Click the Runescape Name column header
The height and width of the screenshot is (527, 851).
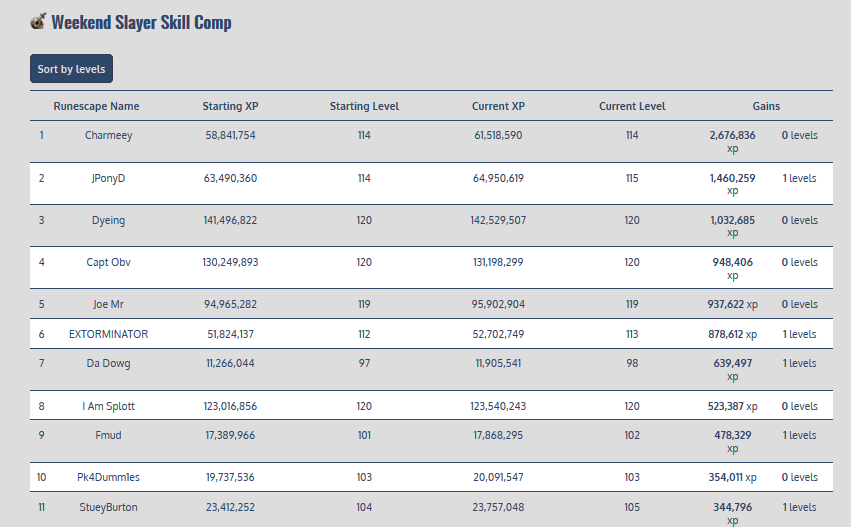click(96, 106)
